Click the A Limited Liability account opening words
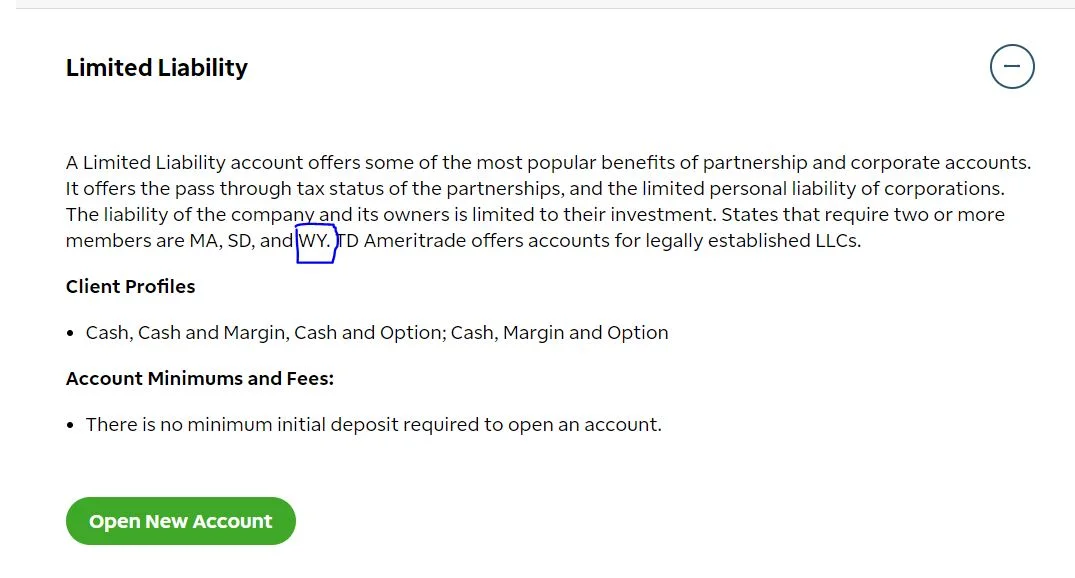This screenshot has width=1075, height=578. 184,162
